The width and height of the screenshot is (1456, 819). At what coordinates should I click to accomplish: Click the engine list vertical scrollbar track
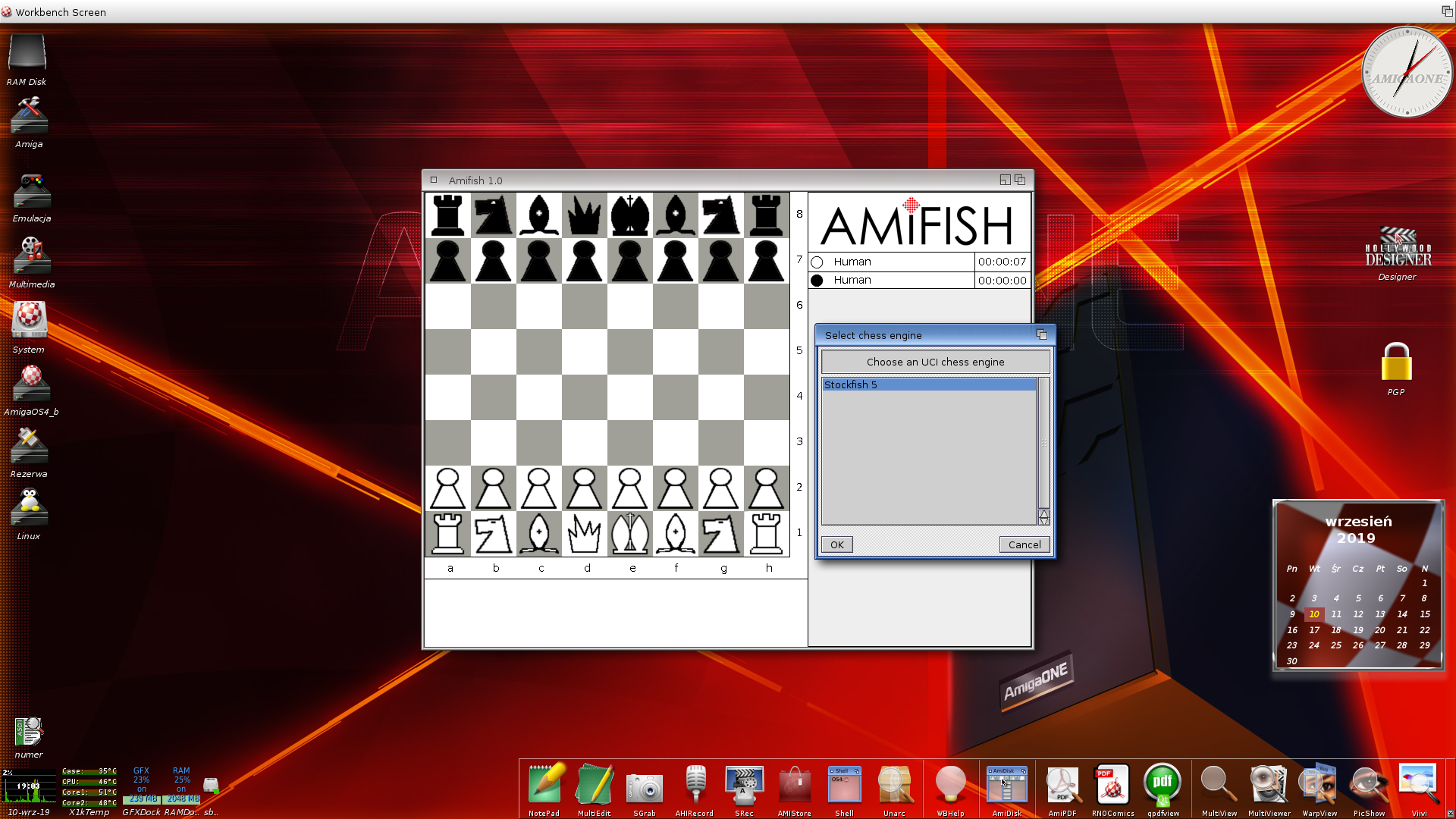(1044, 443)
